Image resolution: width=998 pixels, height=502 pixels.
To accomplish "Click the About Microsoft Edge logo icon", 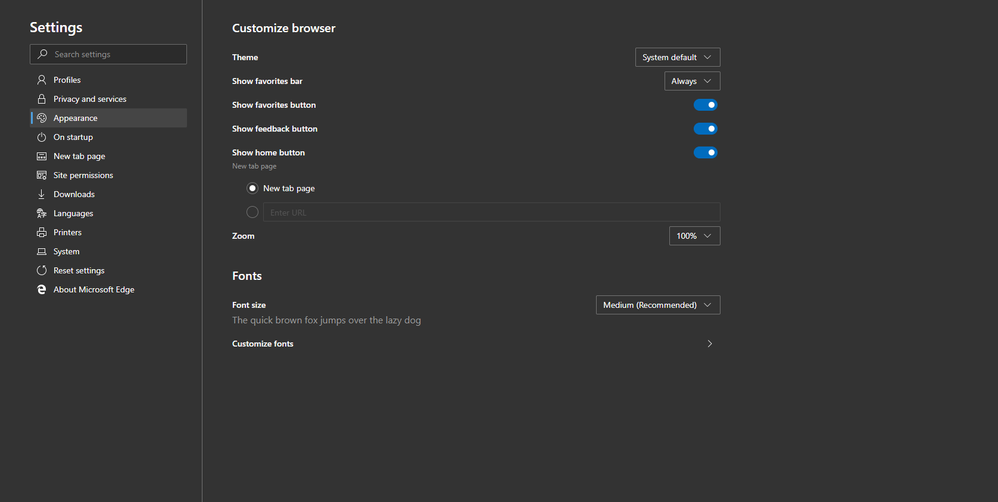I will click(41, 290).
